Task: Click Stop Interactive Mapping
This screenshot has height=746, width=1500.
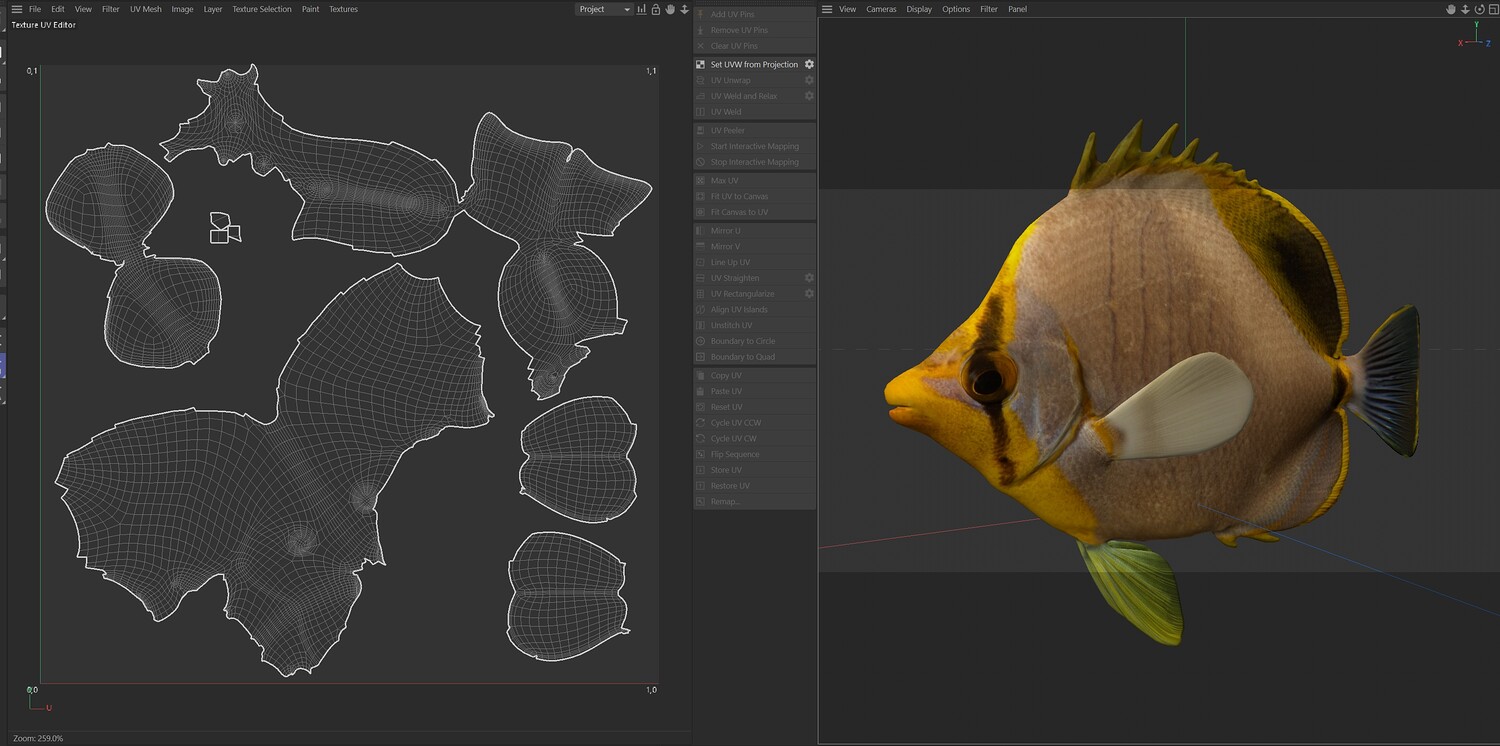Action: tap(755, 162)
